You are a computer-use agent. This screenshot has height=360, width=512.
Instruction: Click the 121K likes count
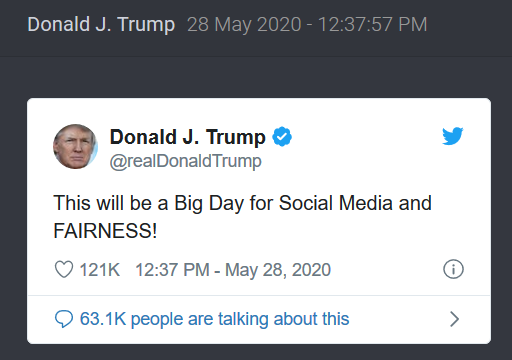tap(100, 270)
